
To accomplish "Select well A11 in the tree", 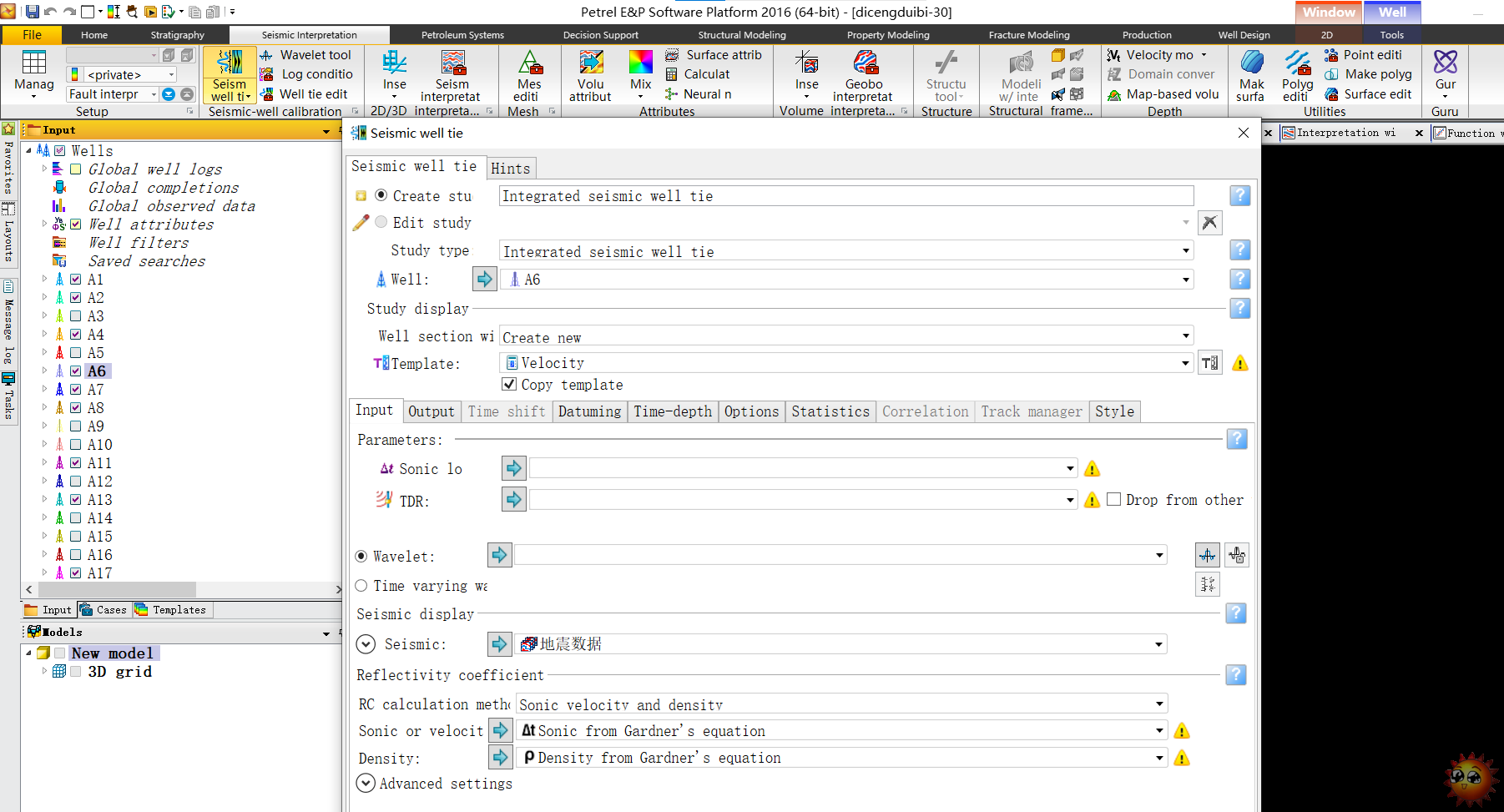I will click(x=99, y=463).
